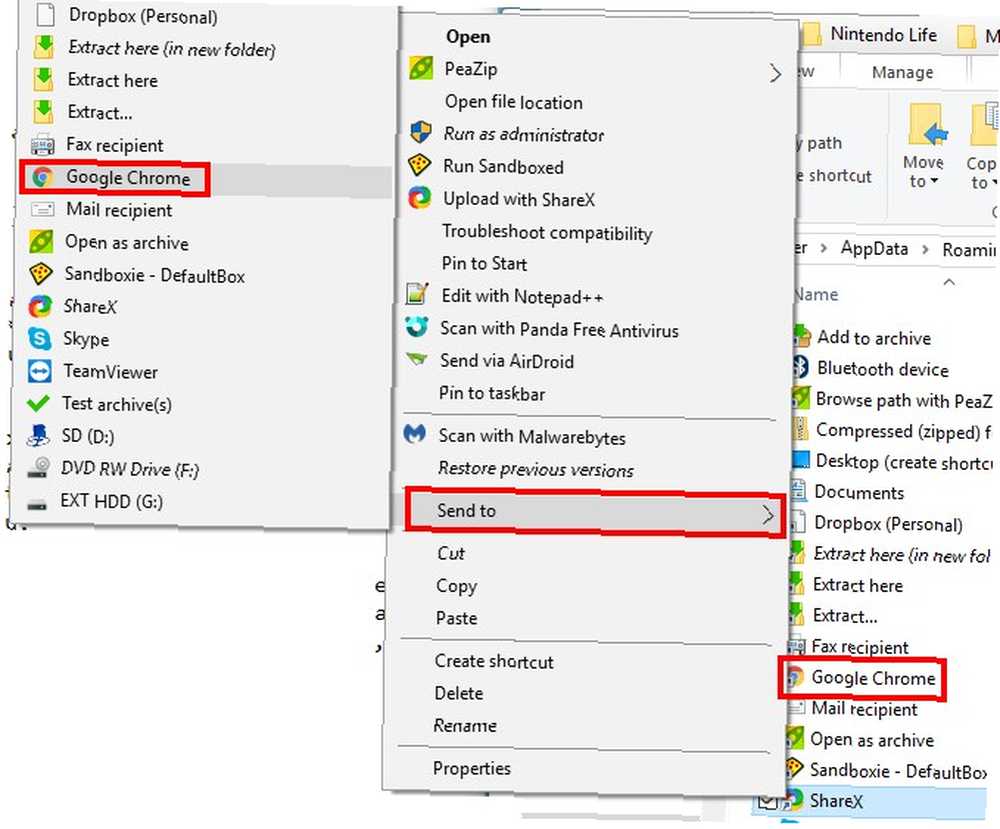The image size is (1000, 829).
Task: Click the EXT HDD (G:) drive icon
Action: (x=37, y=504)
